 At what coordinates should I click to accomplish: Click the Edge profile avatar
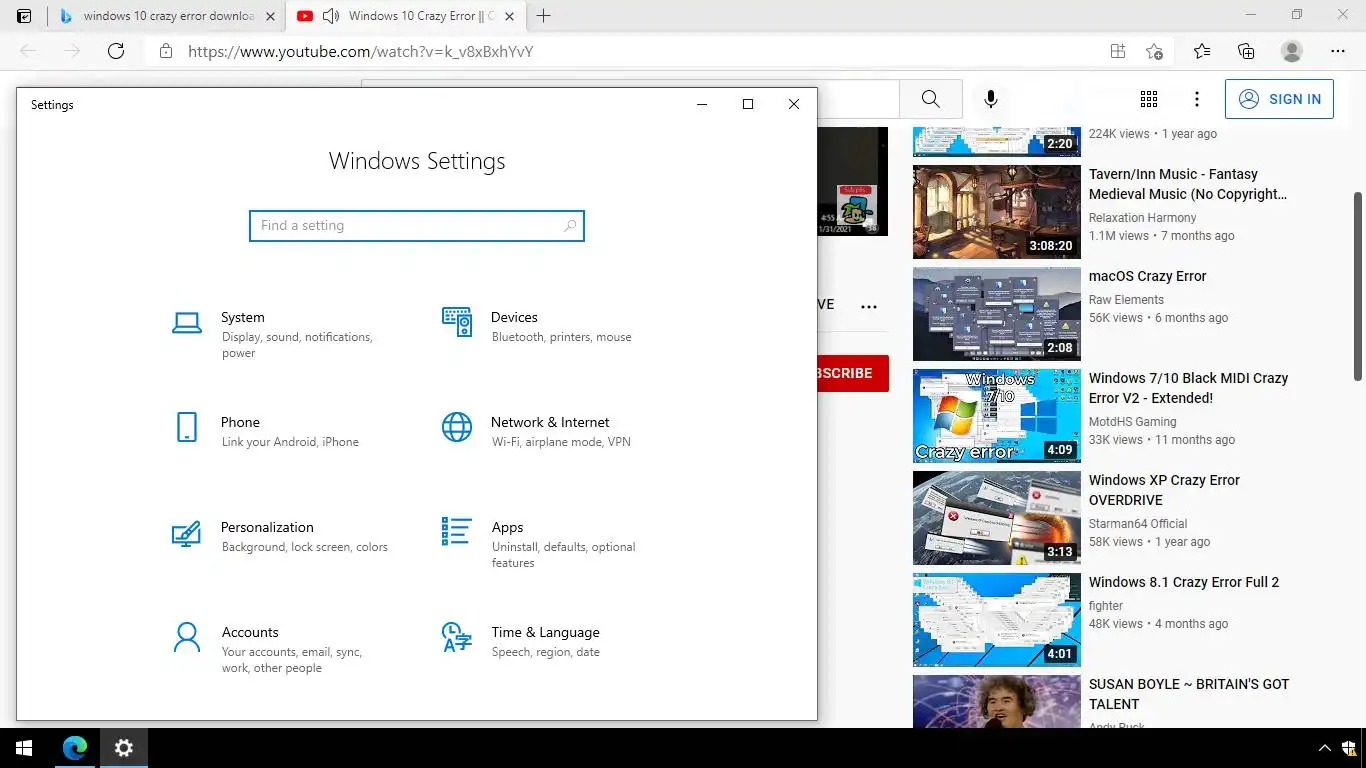tap(1292, 51)
